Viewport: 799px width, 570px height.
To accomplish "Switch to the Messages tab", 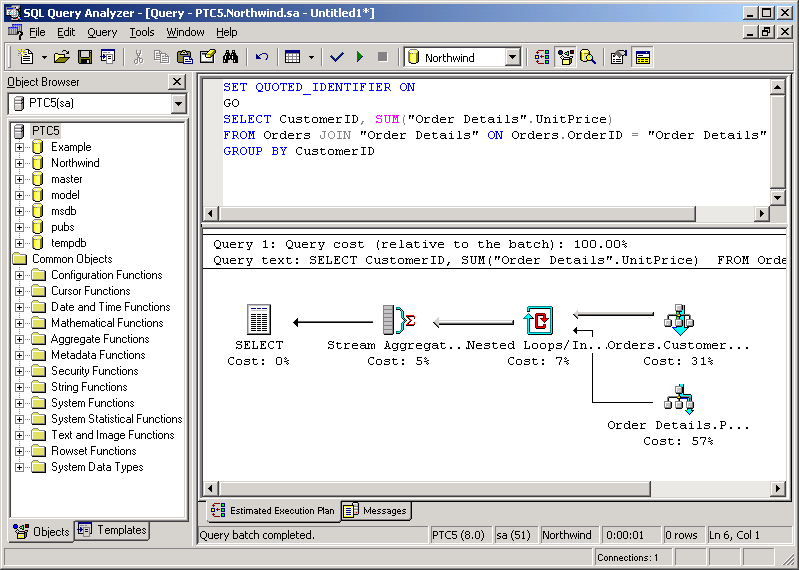I will [376, 511].
